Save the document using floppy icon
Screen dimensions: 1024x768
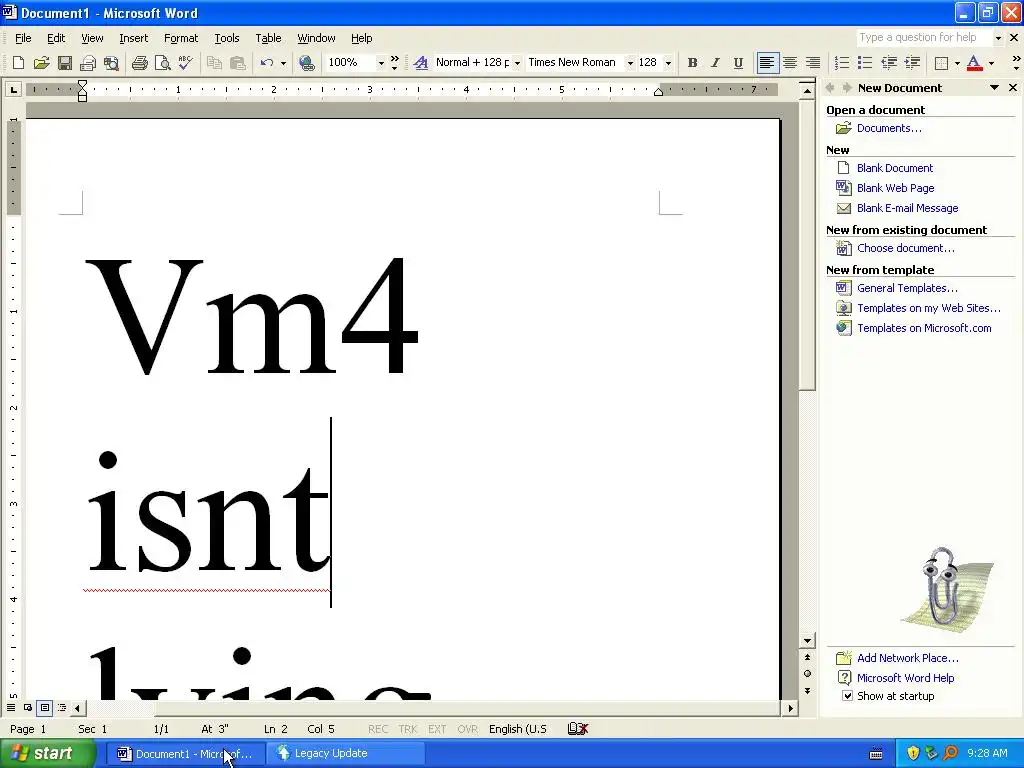coord(64,63)
